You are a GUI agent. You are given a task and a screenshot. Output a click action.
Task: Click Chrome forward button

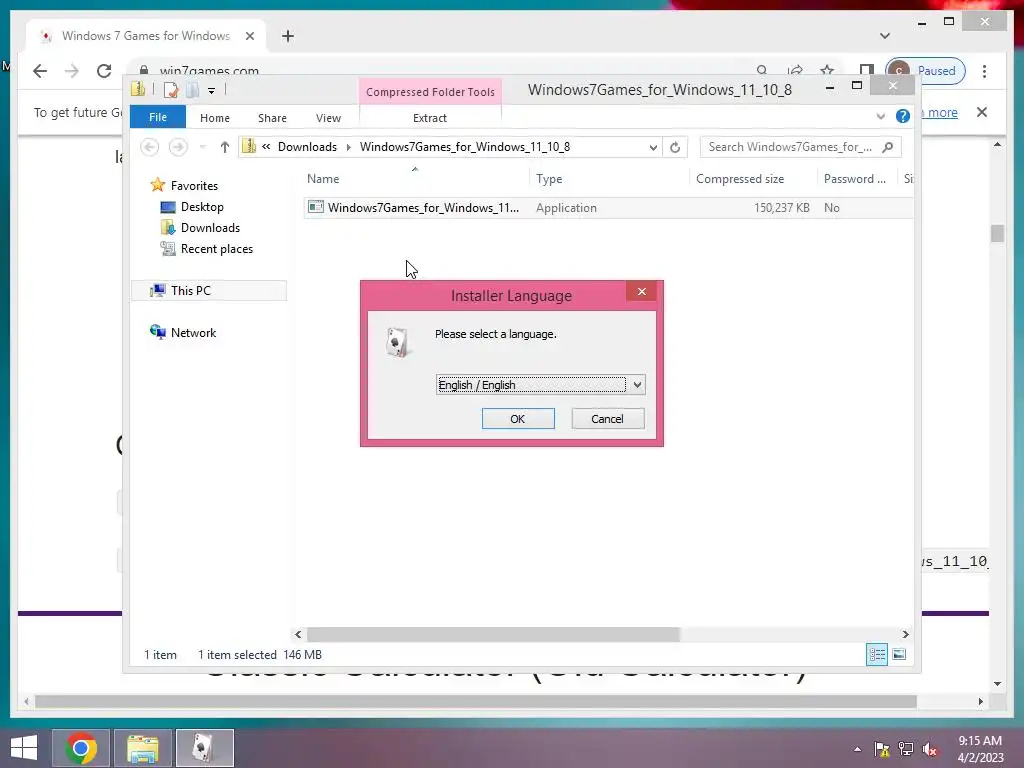click(x=72, y=71)
